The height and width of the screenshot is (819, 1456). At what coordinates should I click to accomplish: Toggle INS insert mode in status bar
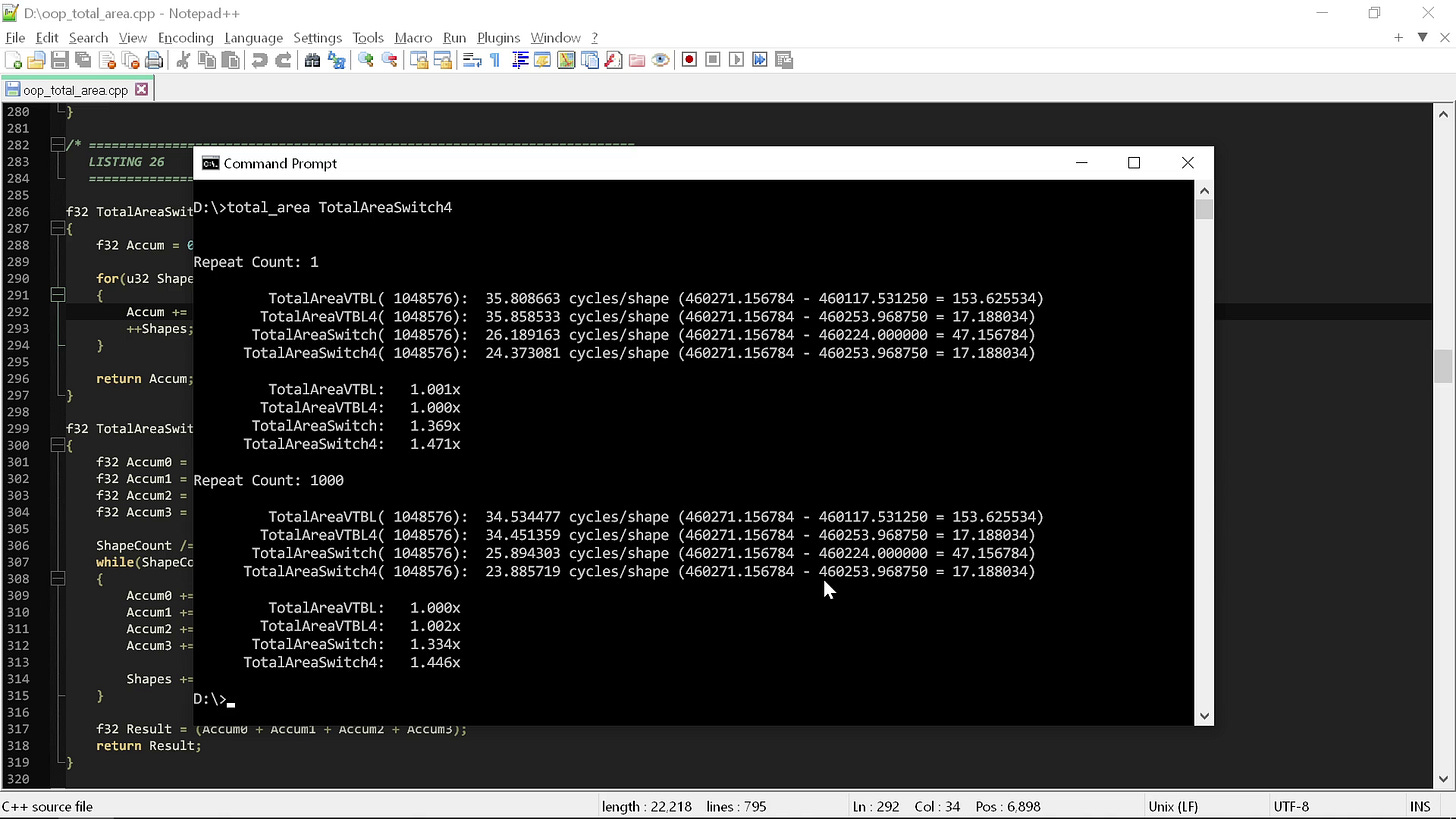(1420, 806)
